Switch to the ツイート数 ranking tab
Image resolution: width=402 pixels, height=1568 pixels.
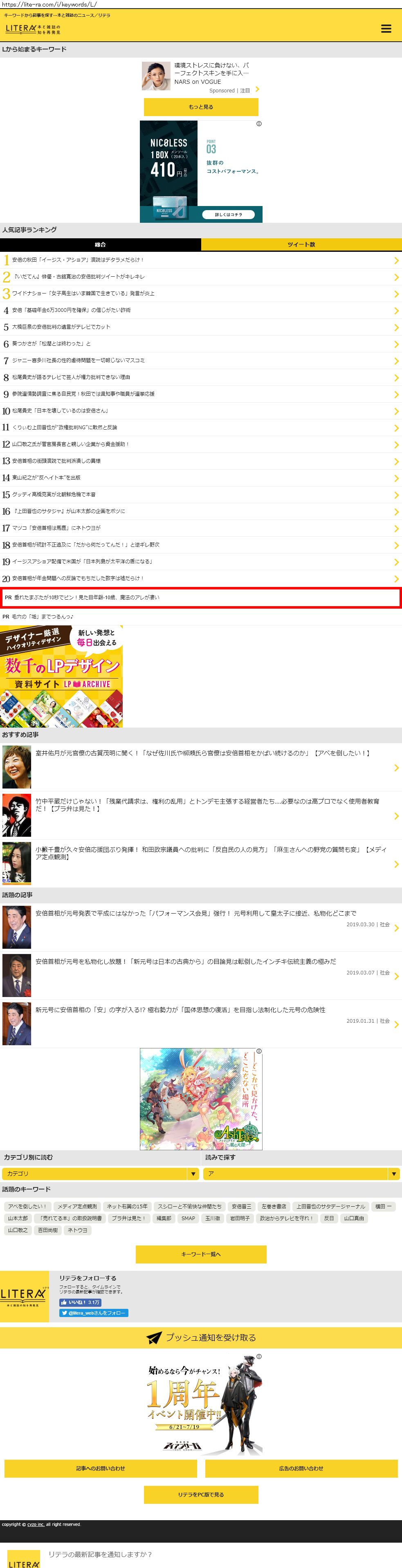click(301, 244)
